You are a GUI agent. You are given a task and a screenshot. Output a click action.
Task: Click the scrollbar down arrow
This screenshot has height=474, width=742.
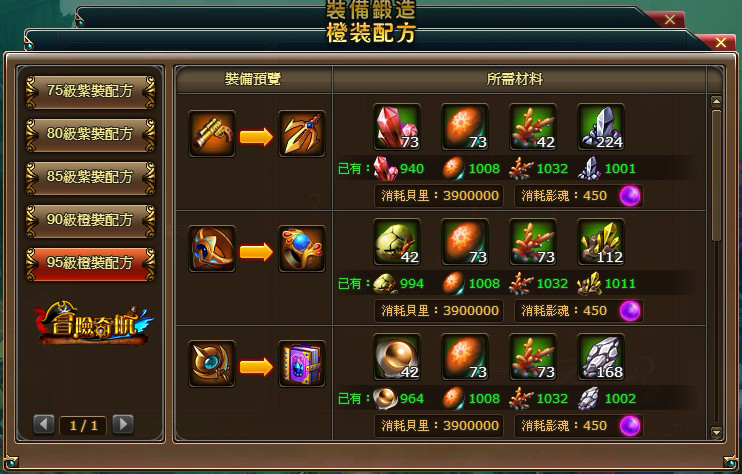point(716,432)
